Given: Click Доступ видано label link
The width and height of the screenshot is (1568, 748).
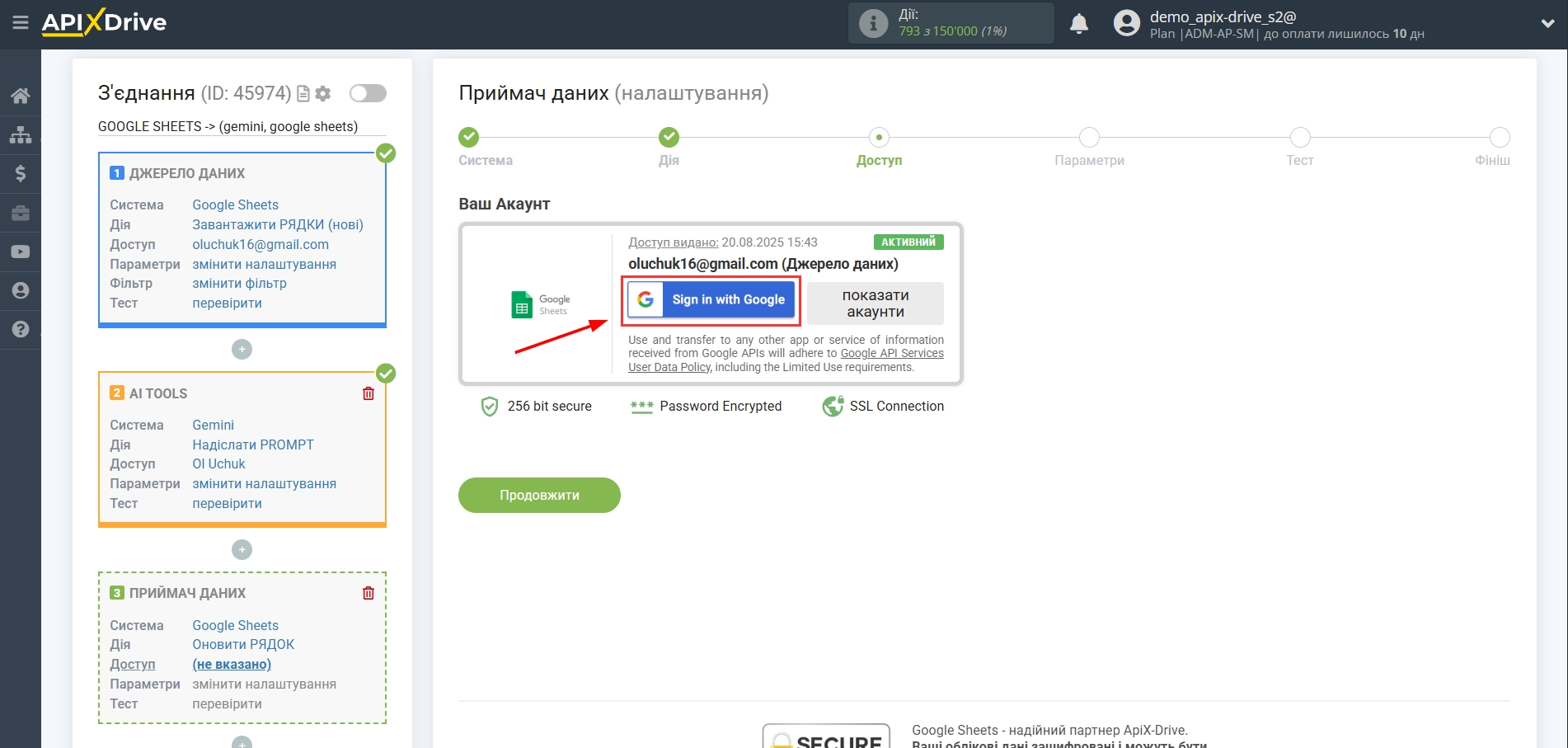Looking at the screenshot, I should point(674,242).
